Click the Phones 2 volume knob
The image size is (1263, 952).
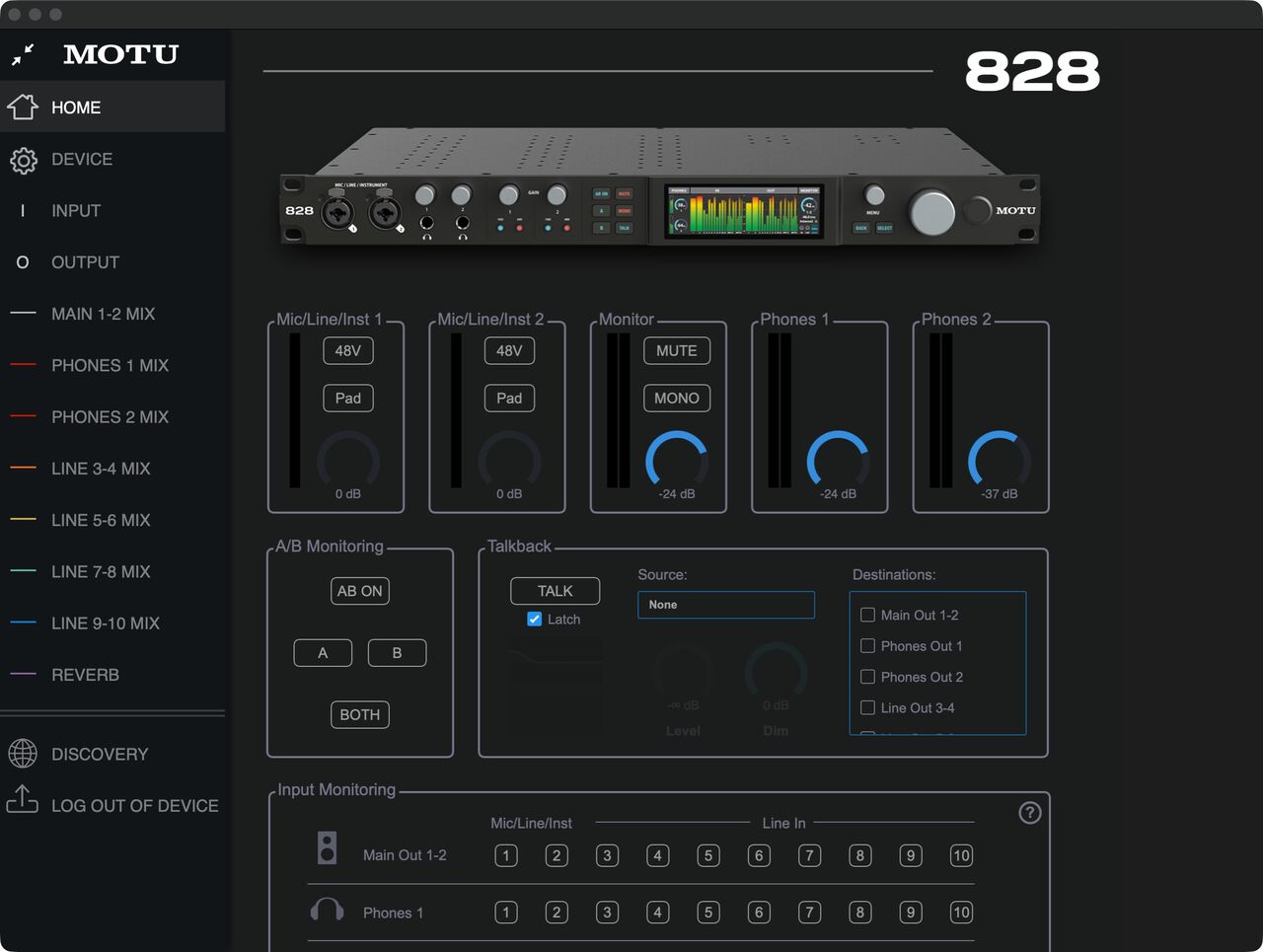pos(1000,460)
